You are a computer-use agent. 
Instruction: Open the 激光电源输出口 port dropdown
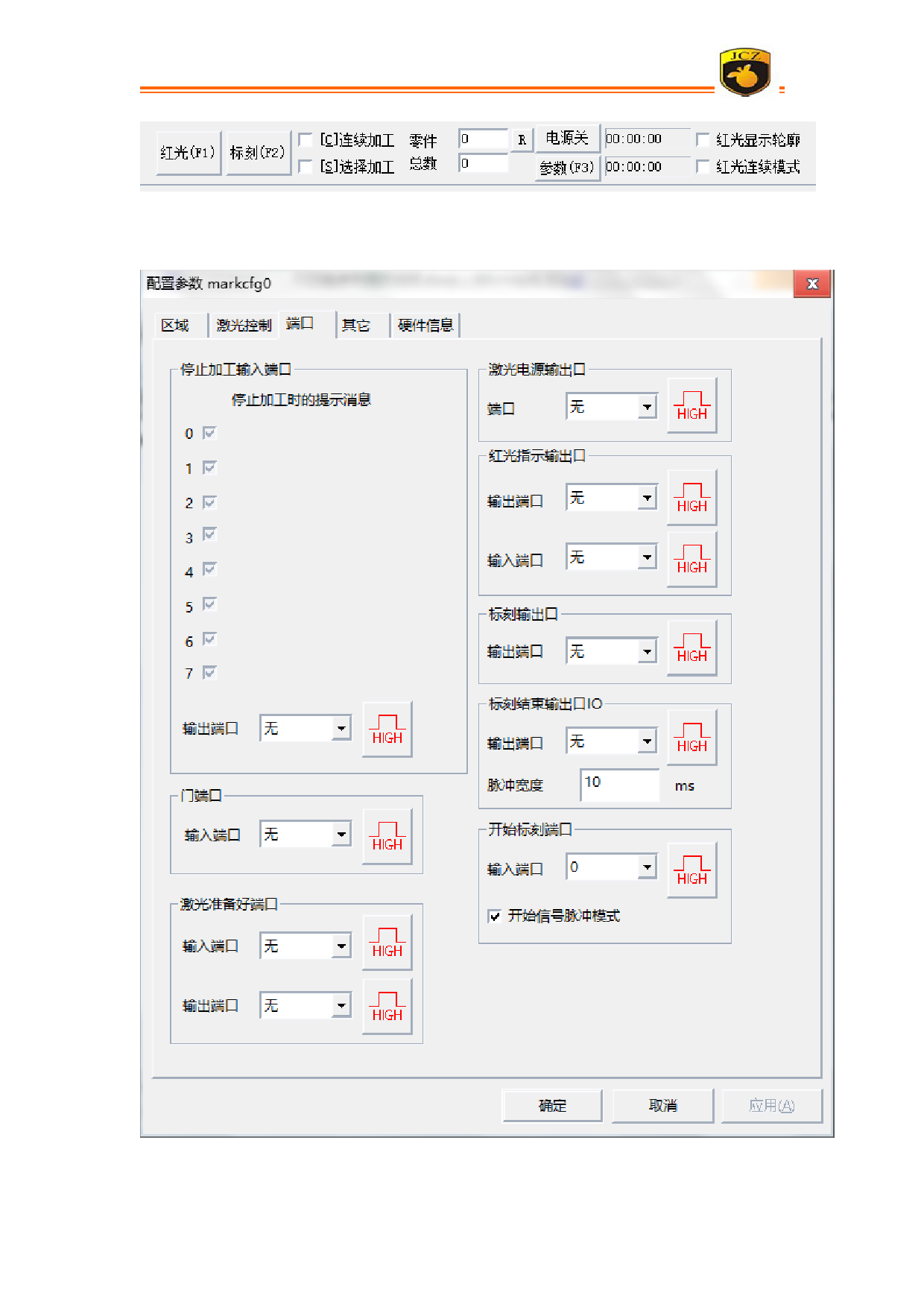click(647, 407)
